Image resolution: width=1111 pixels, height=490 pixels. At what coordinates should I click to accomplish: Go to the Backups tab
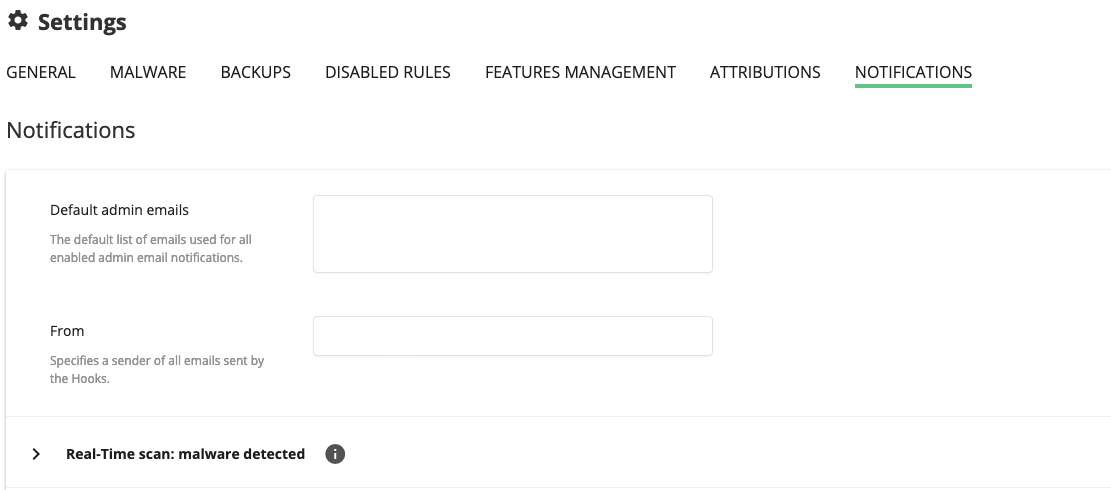tap(255, 72)
